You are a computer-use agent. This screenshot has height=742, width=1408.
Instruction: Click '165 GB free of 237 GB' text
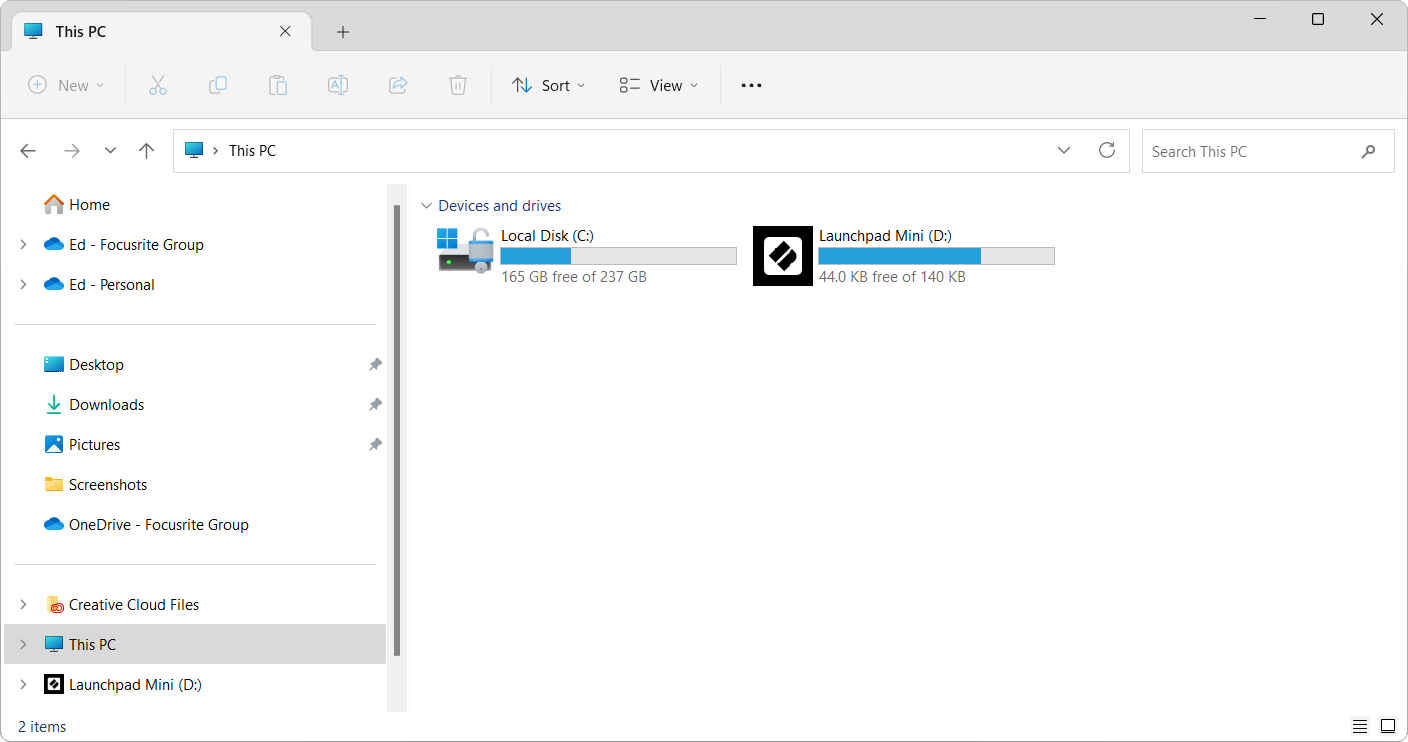click(x=574, y=277)
